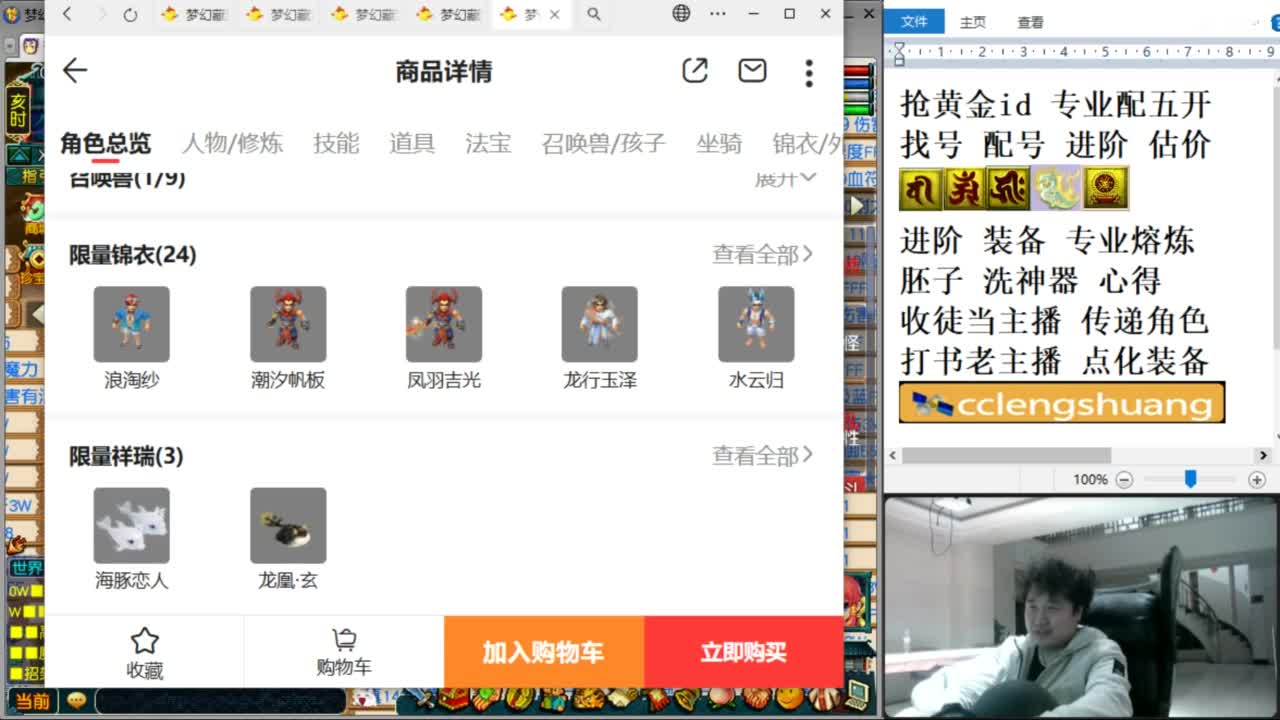1280x720 pixels.
Task: Click the emoji speech bubble icon in game chat
Action: point(76,701)
